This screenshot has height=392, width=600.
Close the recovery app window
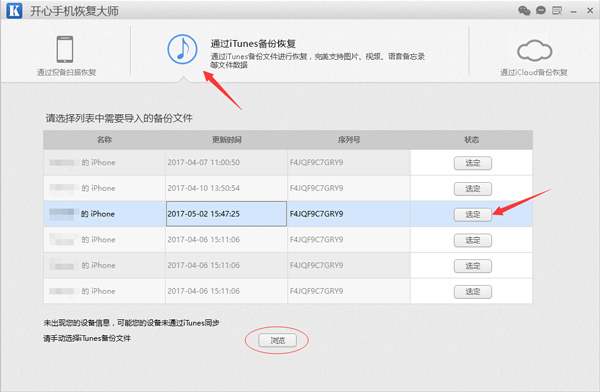pos(590,11)
